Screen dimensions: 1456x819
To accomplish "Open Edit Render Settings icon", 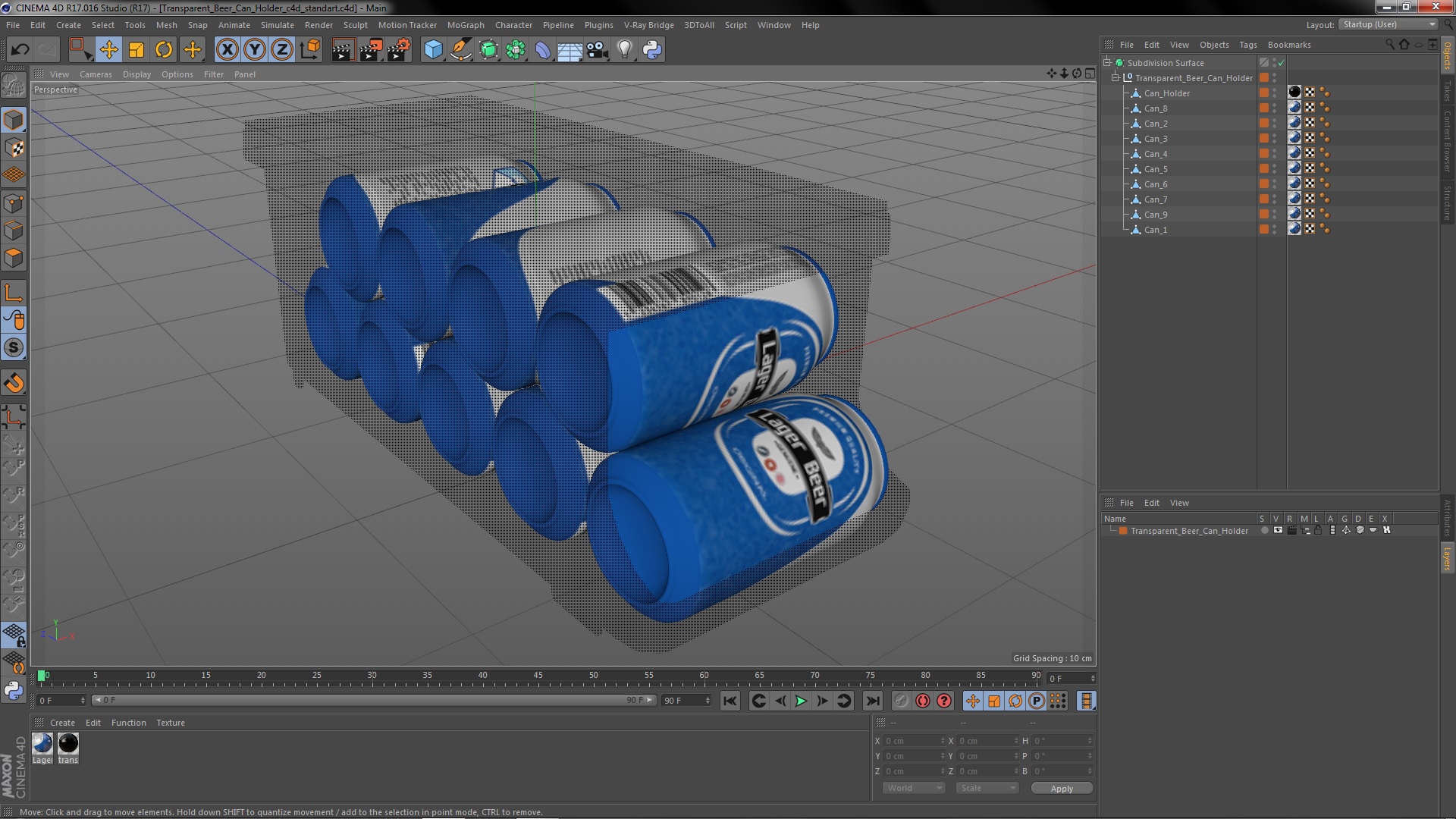I will click(399, 50).
